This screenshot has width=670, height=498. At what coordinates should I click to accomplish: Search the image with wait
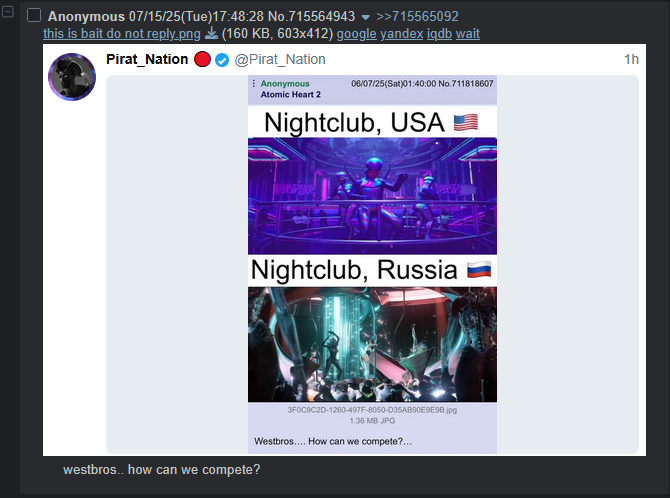pyautogui.click(x=468, y=34)
